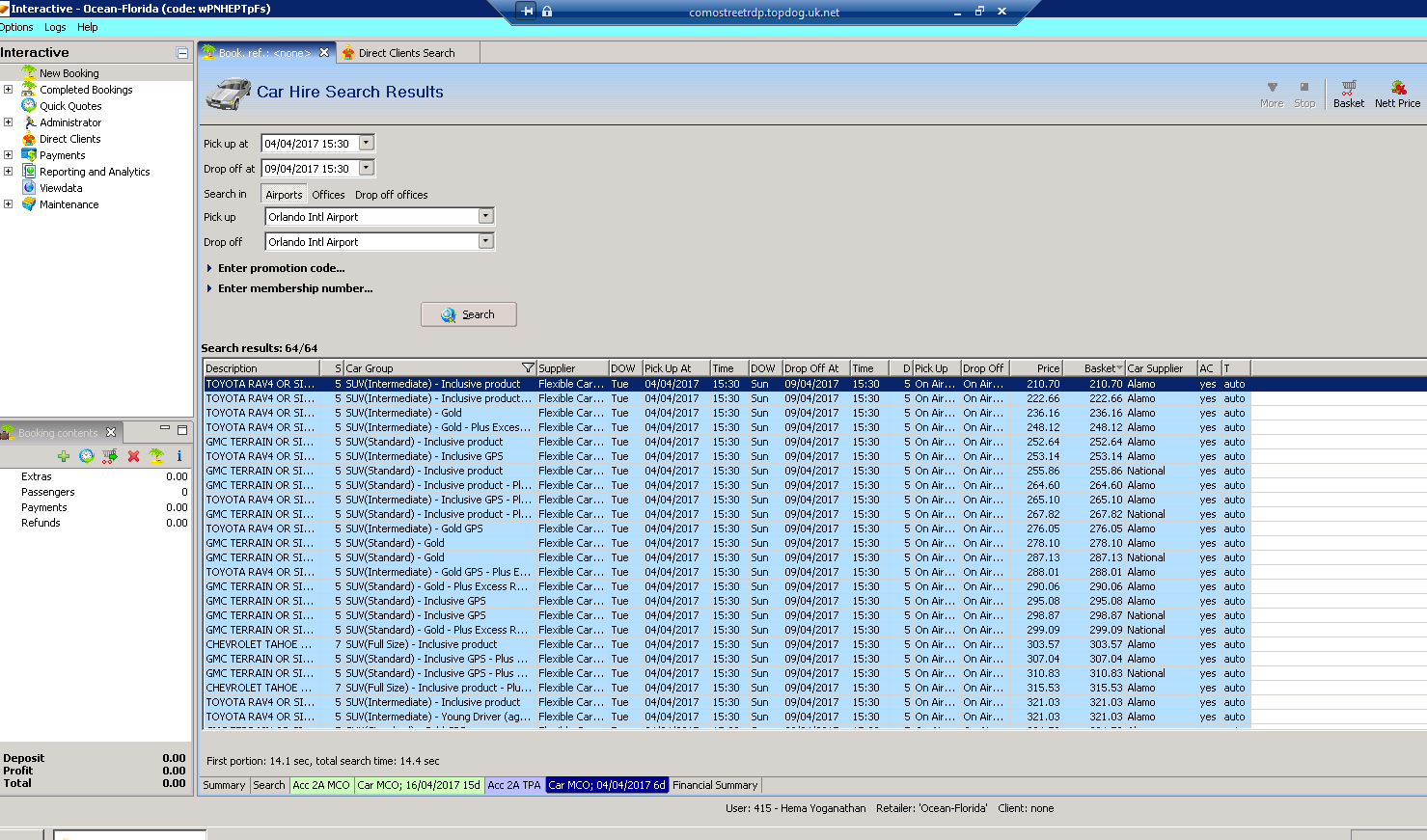Screen dimensions: 1427x840
Task: Expand Enter promotion code section
Action: click(x=281, y=268)
